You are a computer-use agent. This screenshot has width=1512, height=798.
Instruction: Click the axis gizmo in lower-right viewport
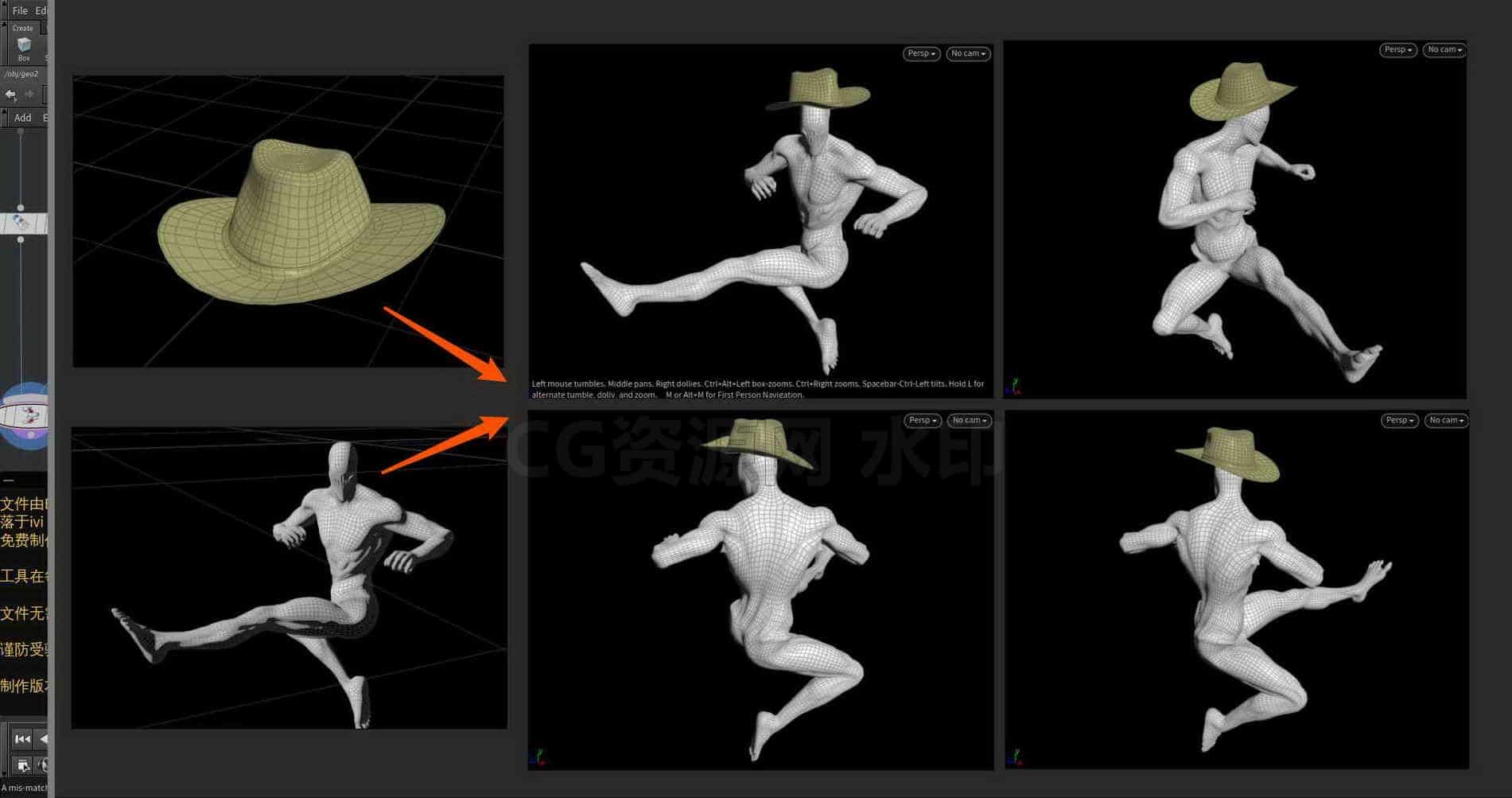[x=1016, y=757]
